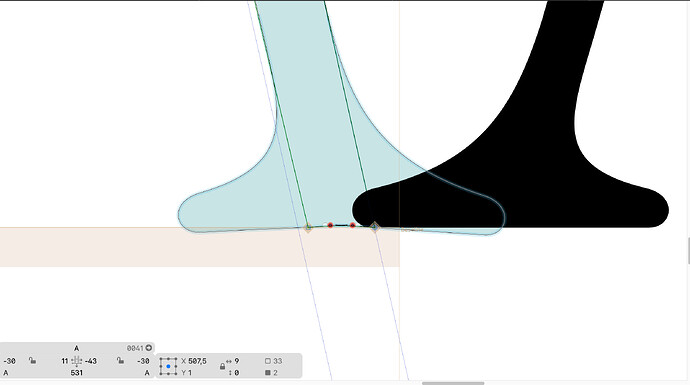The width and height of the screenshot is (690, 385).
Task: Edit left kerning group field A
Action: (6, 373)
